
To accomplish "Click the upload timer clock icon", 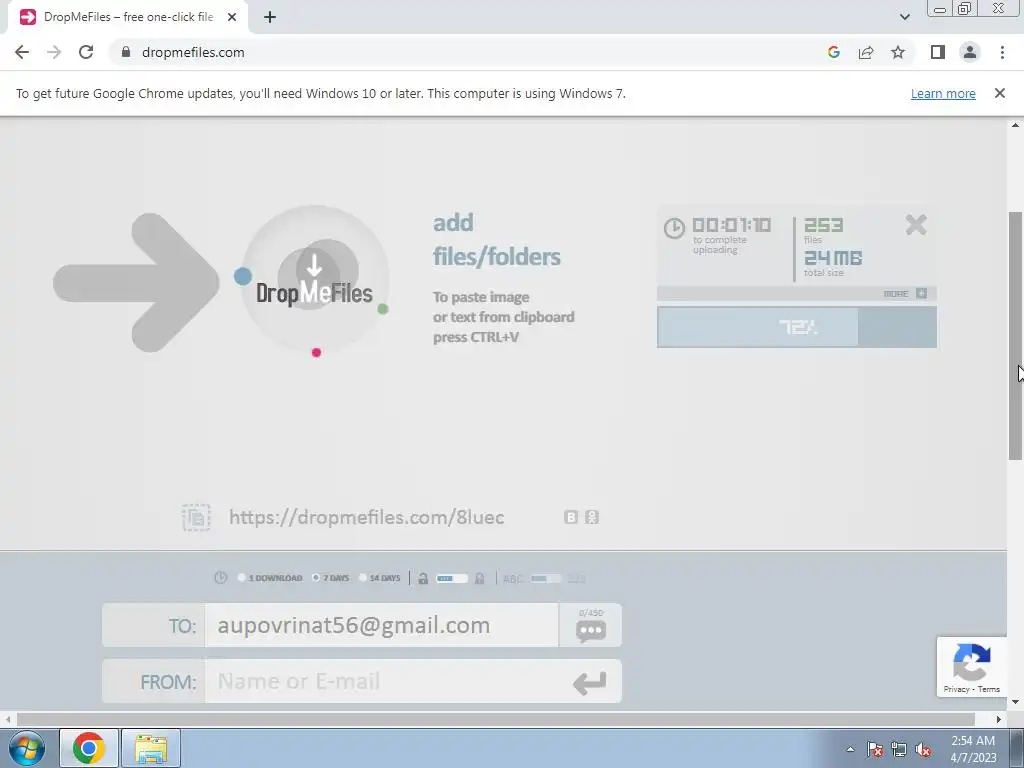I will click(674, 228).
